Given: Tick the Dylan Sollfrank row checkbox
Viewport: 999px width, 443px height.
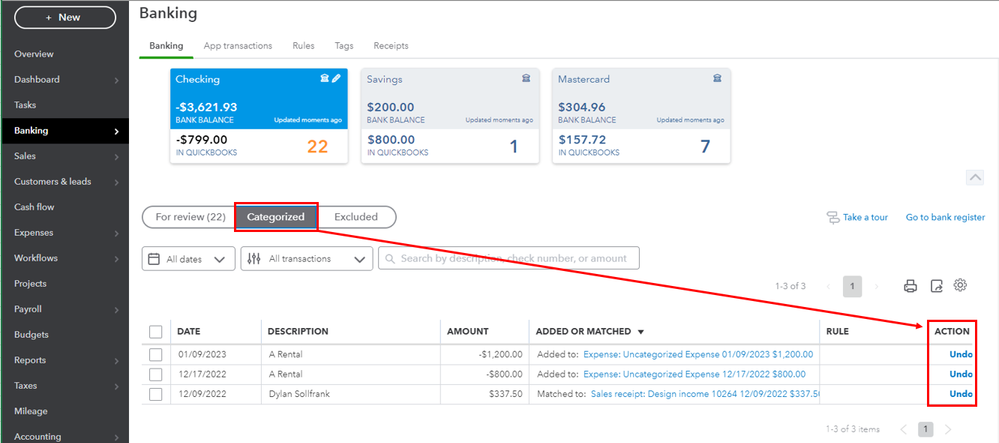Looking at the screenshot, I should tap(155, 394).
